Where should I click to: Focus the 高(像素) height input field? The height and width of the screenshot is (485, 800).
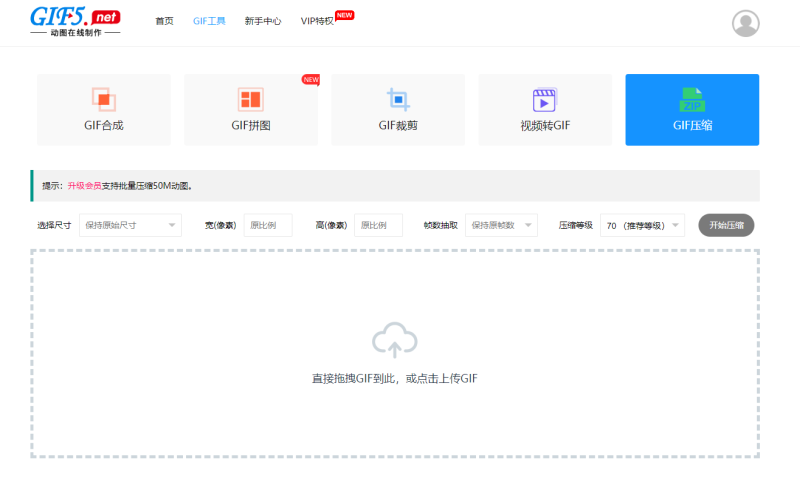tap(378, 225)
